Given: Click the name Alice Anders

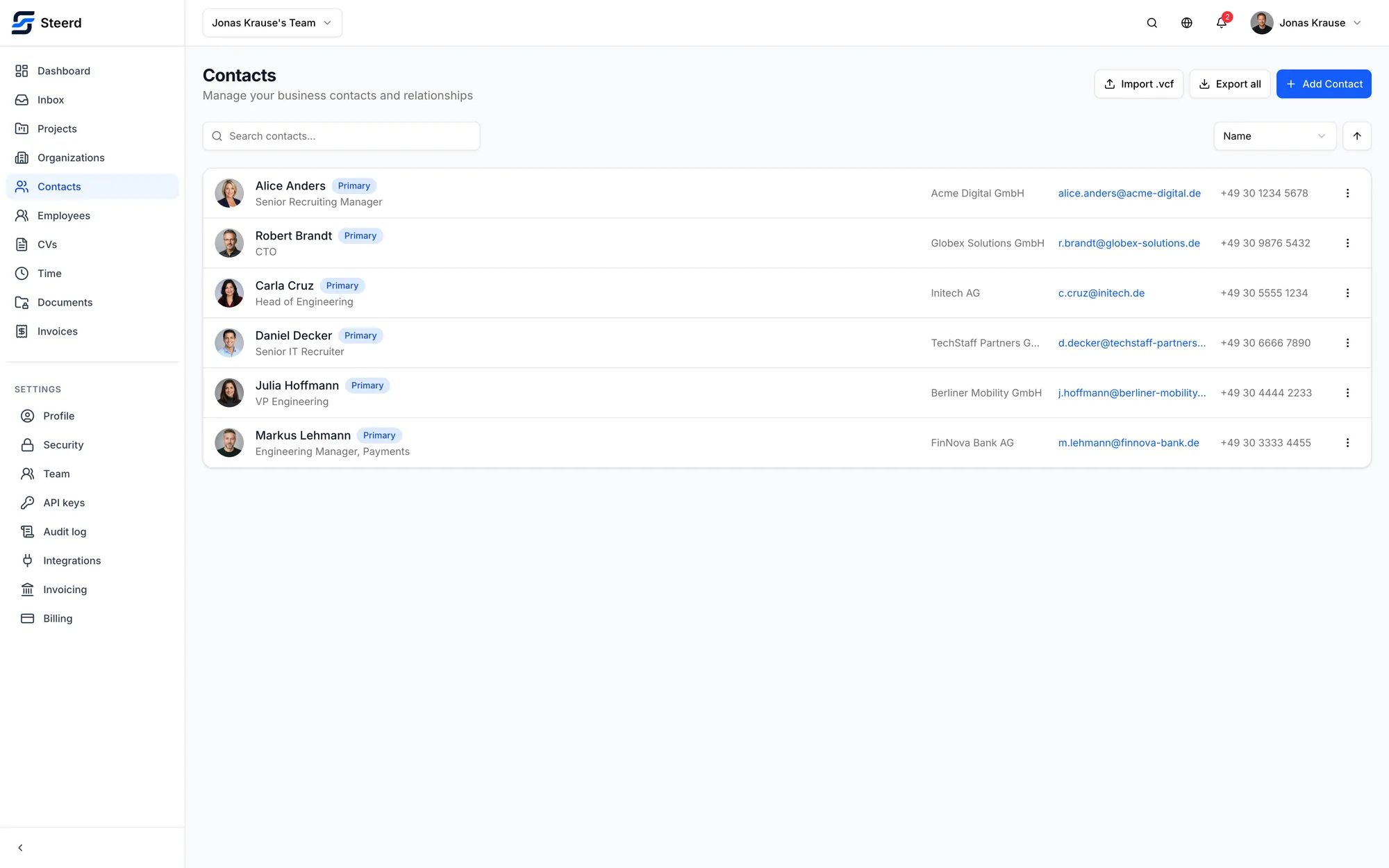Looking at the screenshot, I should (x=290, y=186).
